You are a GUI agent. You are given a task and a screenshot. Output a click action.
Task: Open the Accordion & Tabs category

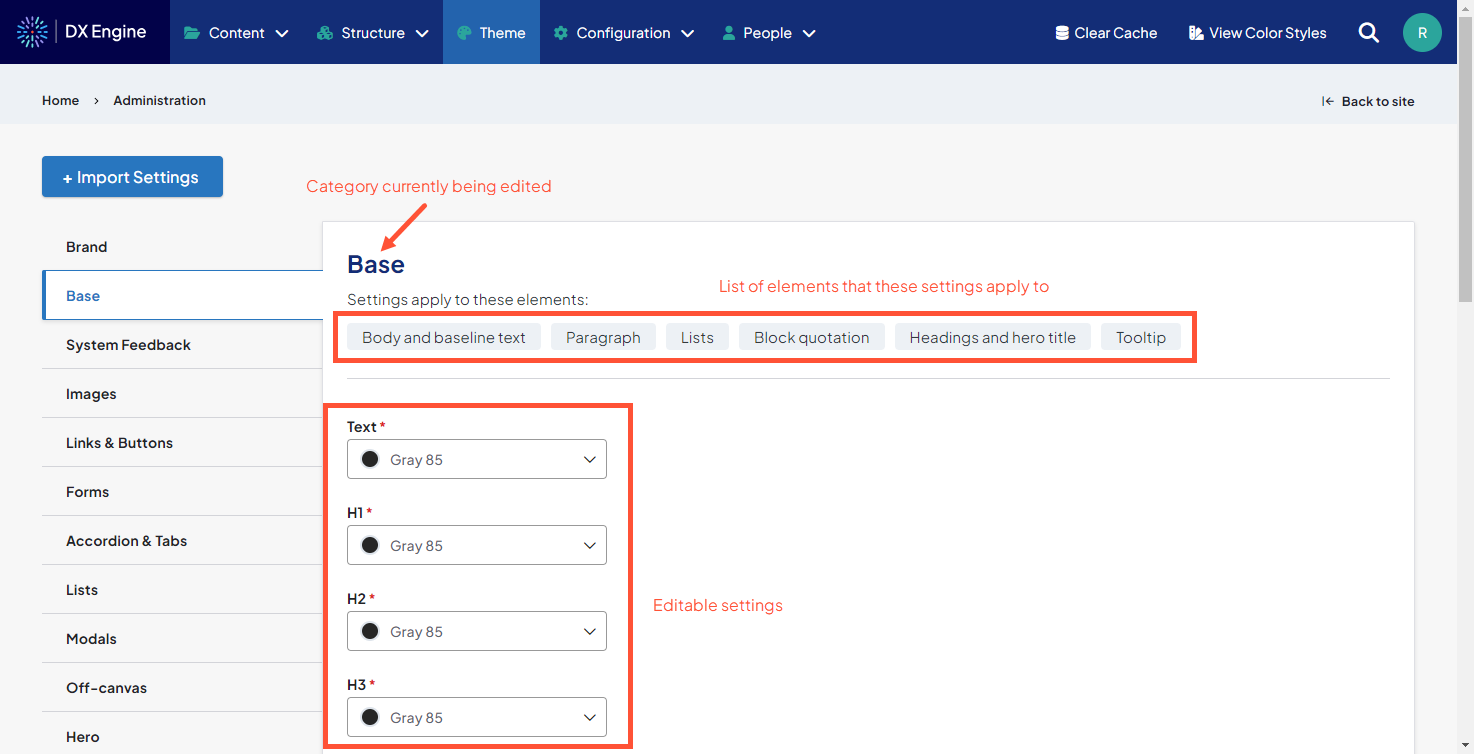(x=182, y=540)
